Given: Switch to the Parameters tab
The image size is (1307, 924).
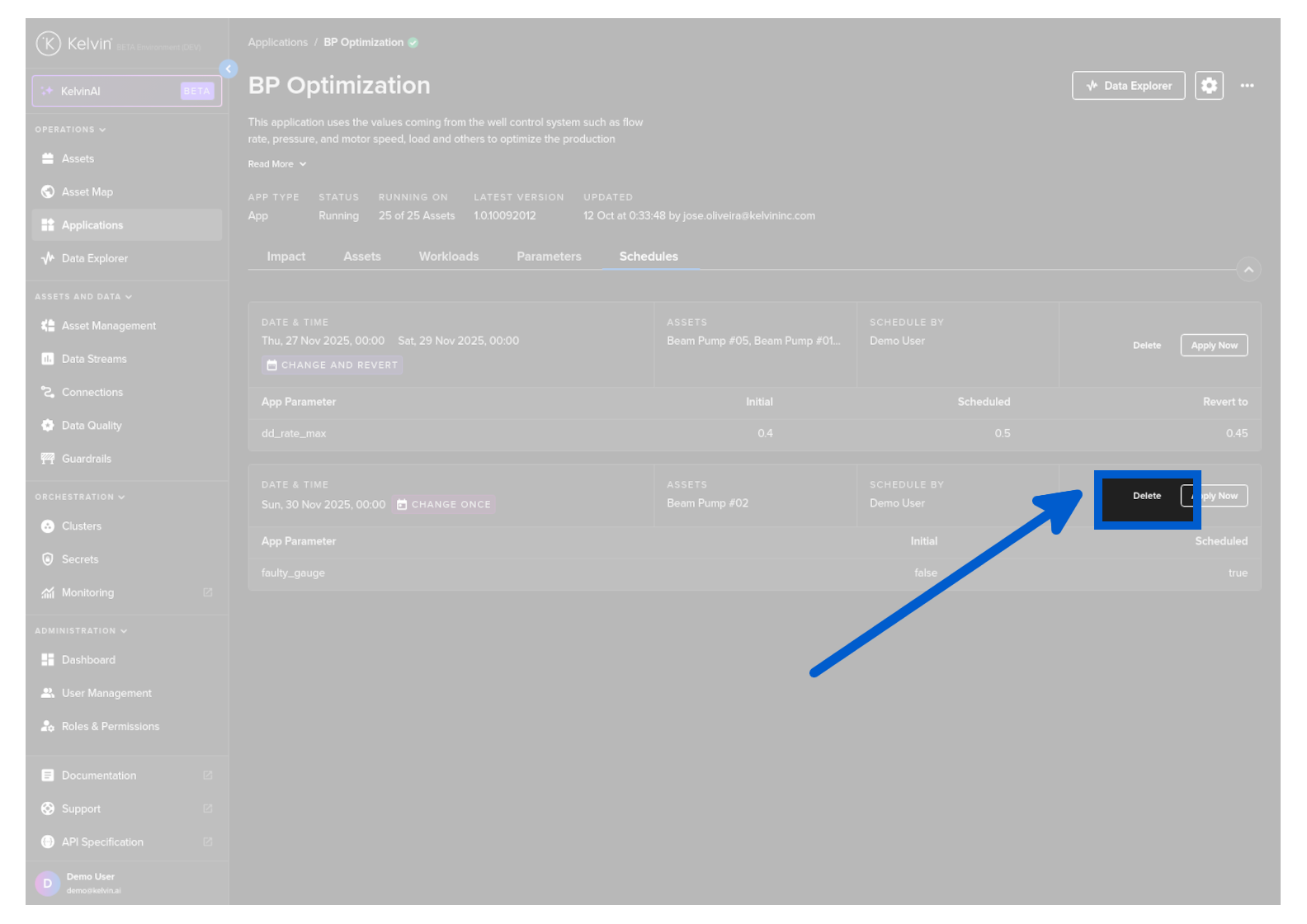Looking at the screenshot, I should 549,257.
